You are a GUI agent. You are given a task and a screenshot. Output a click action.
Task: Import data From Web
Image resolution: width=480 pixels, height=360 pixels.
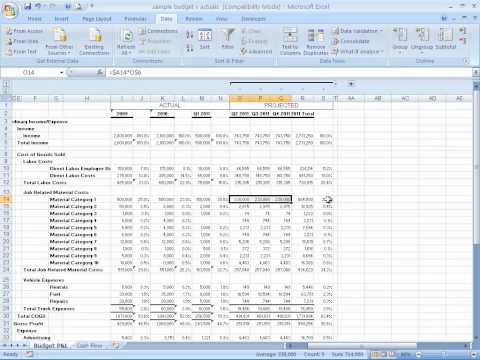[x=23, y=41]
